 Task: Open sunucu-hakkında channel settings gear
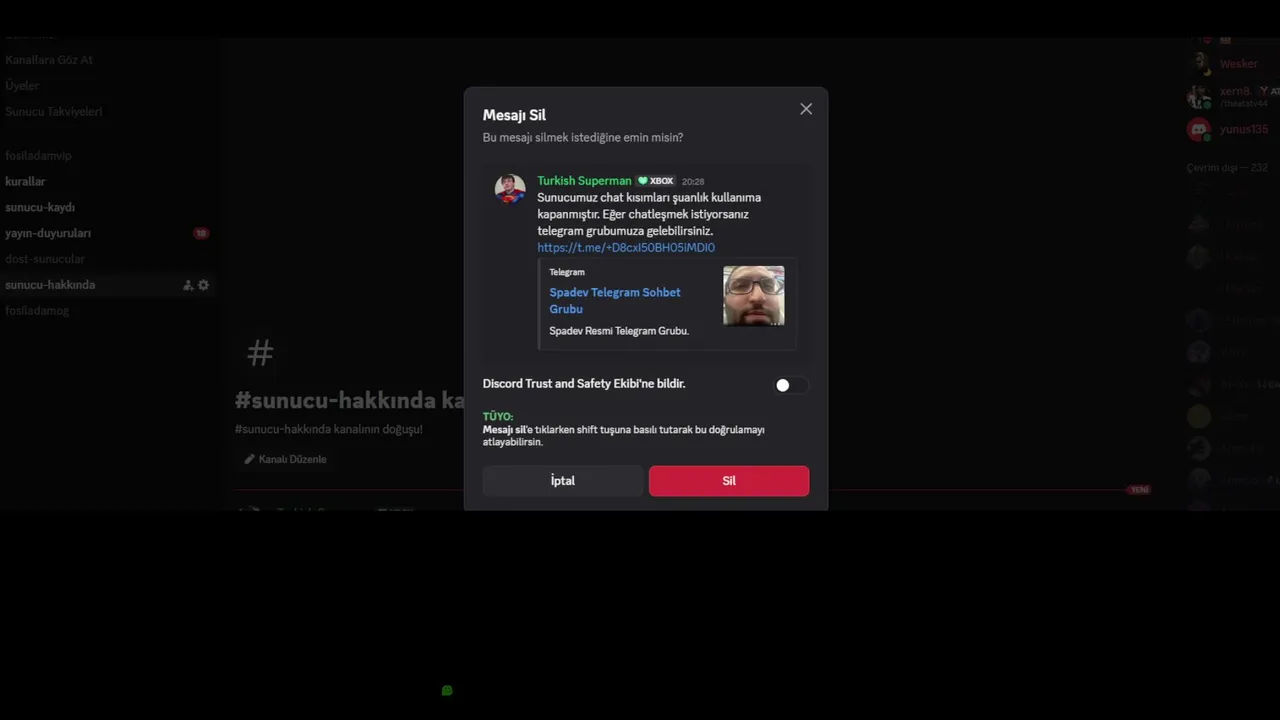tap(204, 285)
